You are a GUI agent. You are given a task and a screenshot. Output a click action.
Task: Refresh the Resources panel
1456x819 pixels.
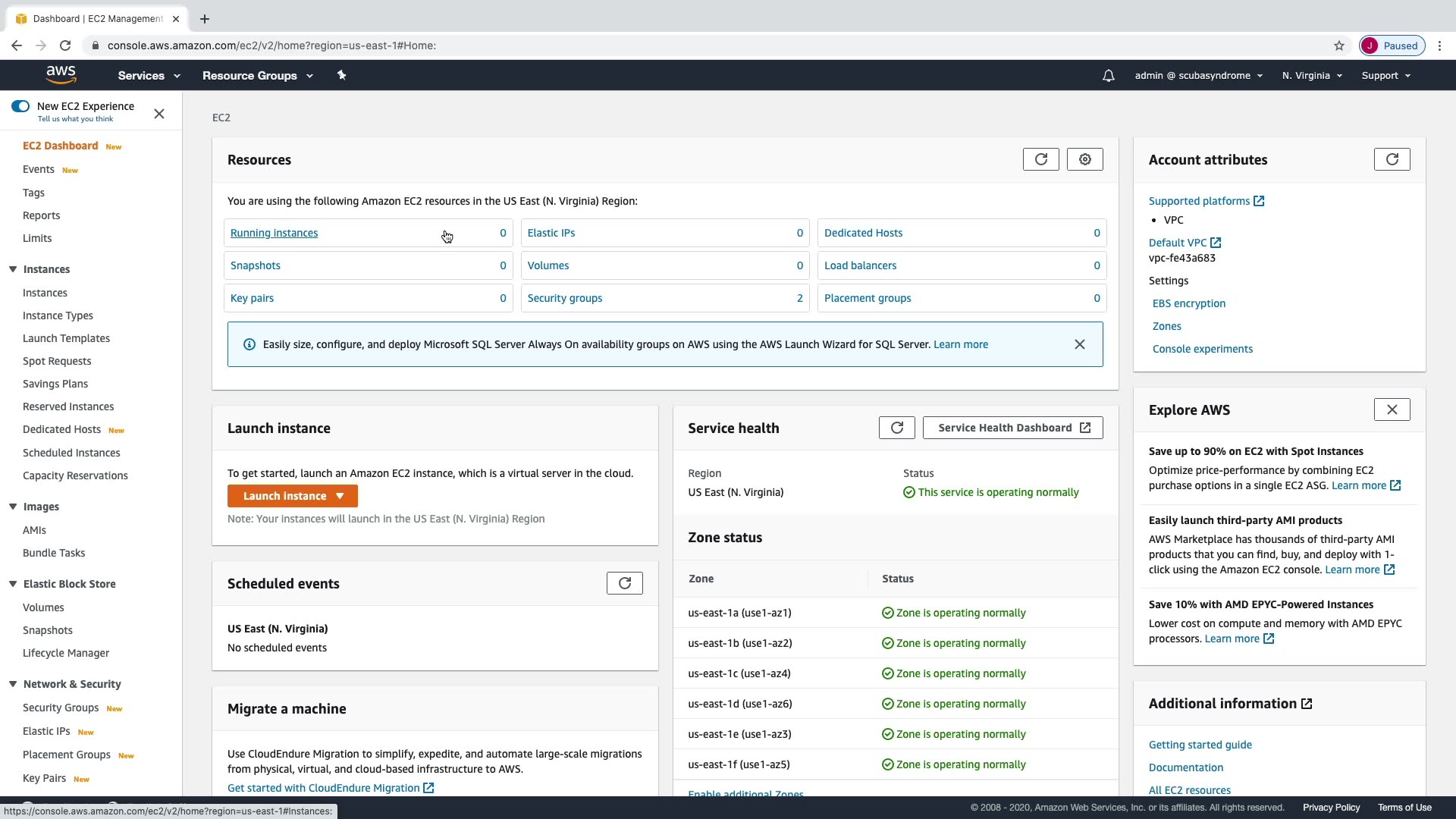pos(1040,159)
